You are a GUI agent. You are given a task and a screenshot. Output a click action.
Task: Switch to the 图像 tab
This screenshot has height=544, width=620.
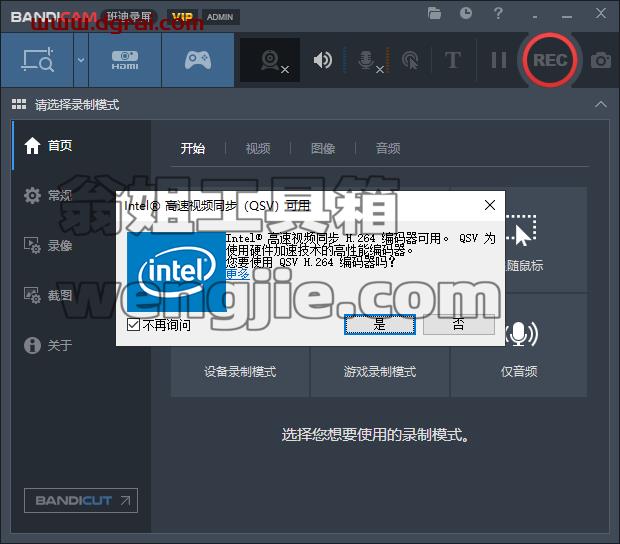point(323,149)
